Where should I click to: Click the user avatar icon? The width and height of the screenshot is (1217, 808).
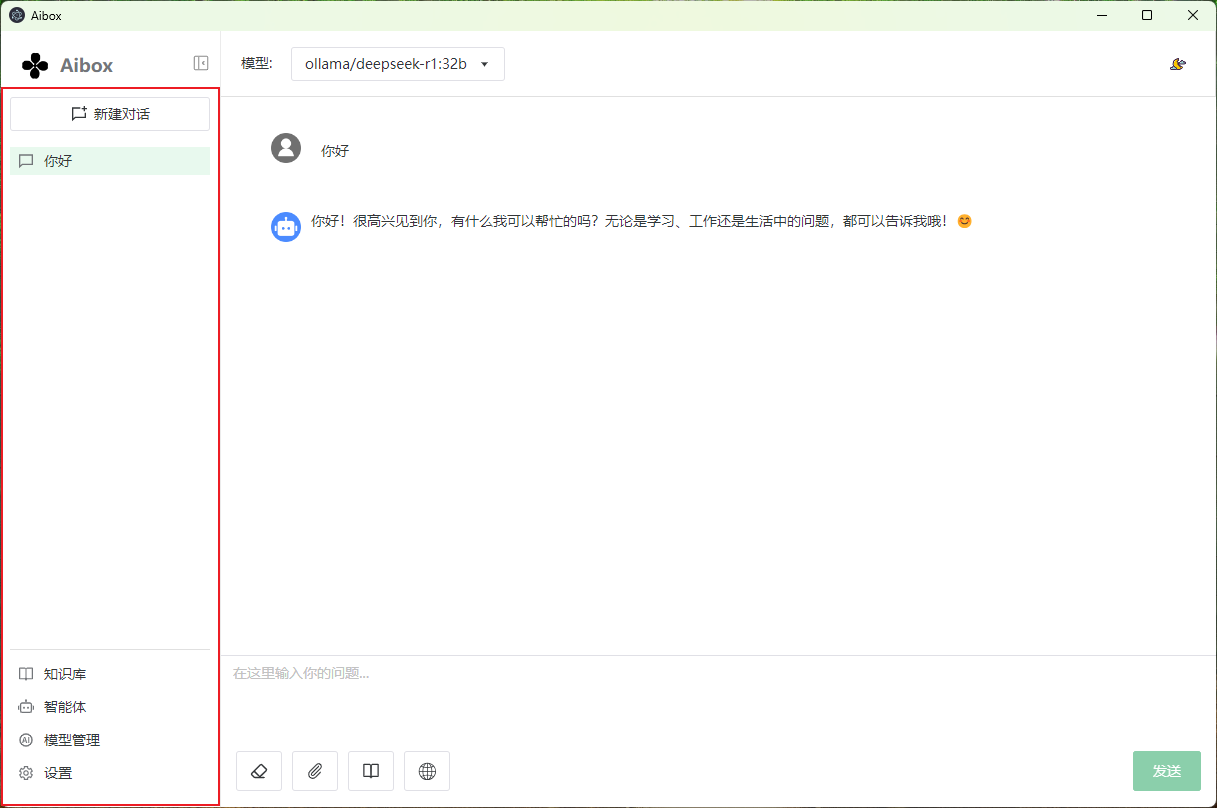286,148
